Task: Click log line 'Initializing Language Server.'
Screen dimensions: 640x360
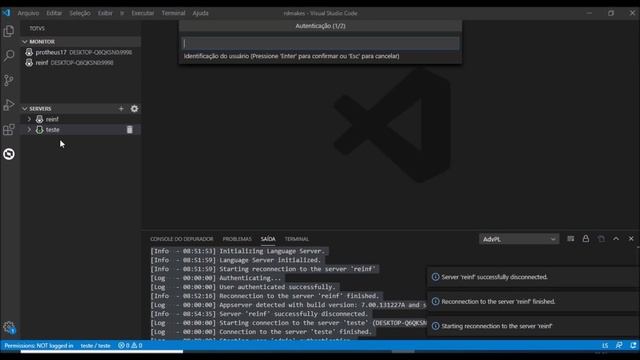Action: (x=272, y=251)
